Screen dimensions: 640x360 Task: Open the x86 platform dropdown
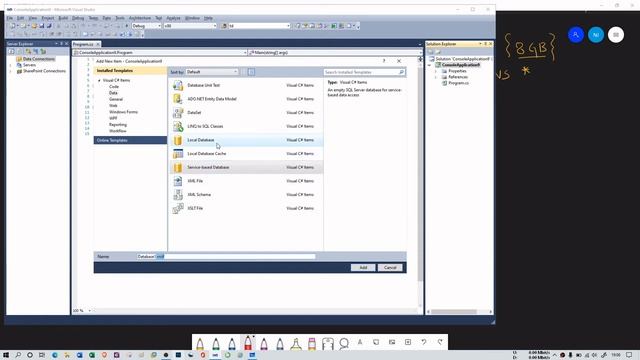pos(190,26)
